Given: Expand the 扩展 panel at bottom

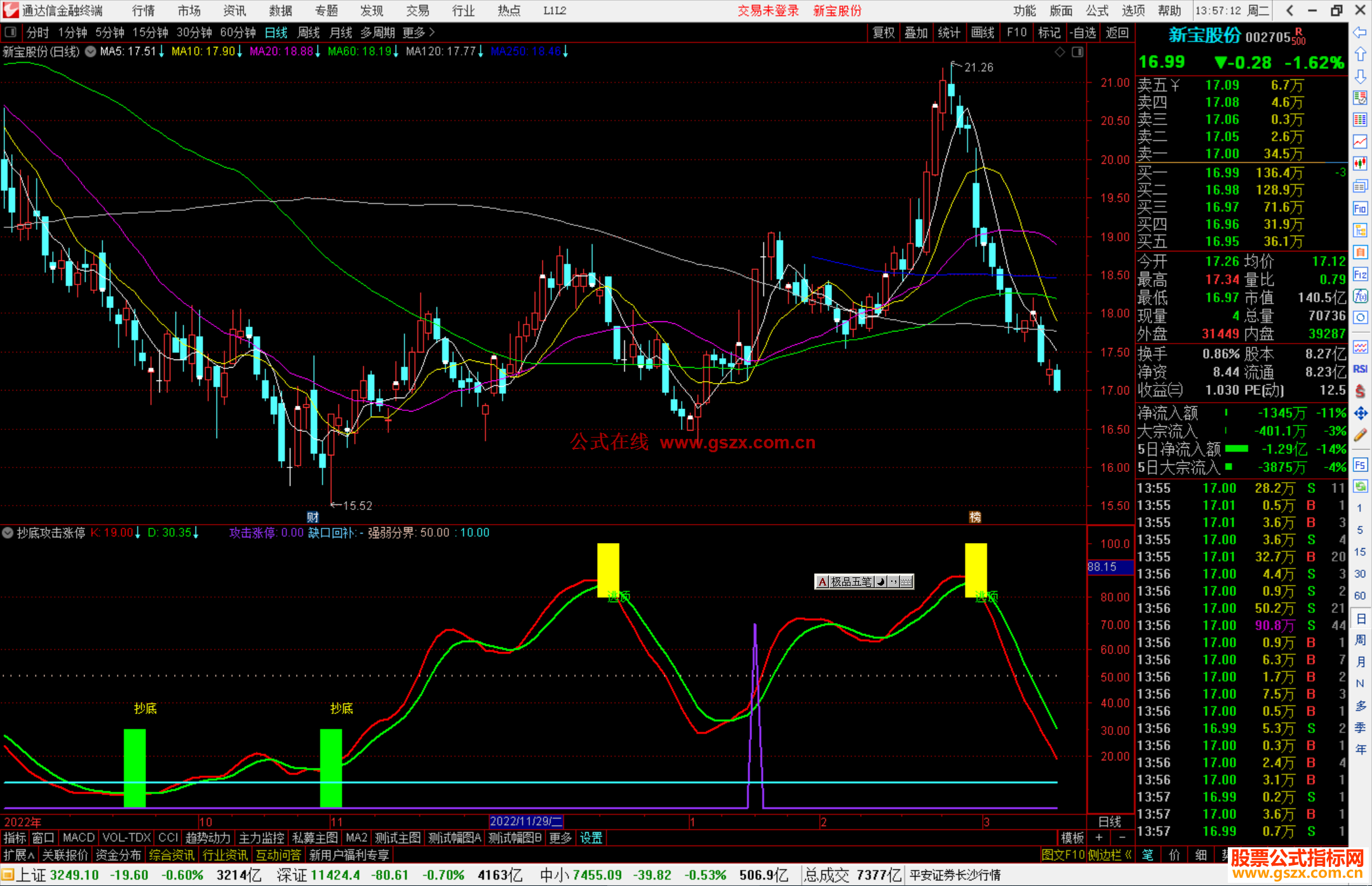Looking at the screenshot, I should coord(19,855).
